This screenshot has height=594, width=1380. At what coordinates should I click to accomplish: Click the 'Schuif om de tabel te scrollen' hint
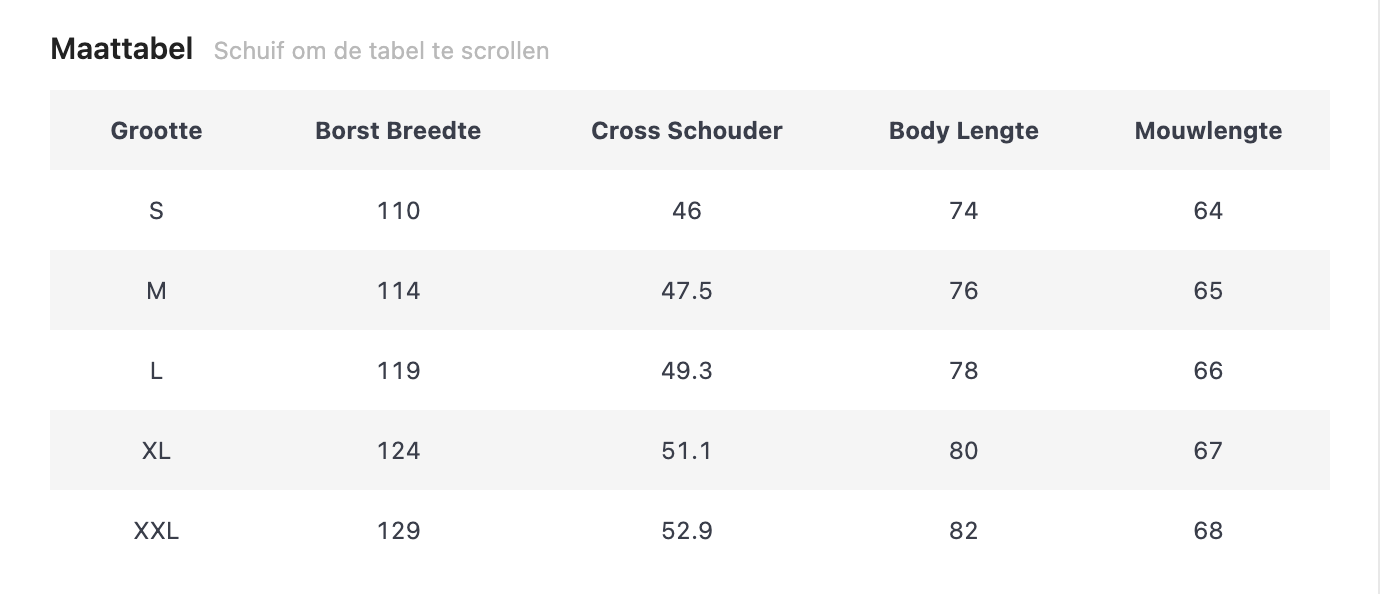click(x=381, y=51)
